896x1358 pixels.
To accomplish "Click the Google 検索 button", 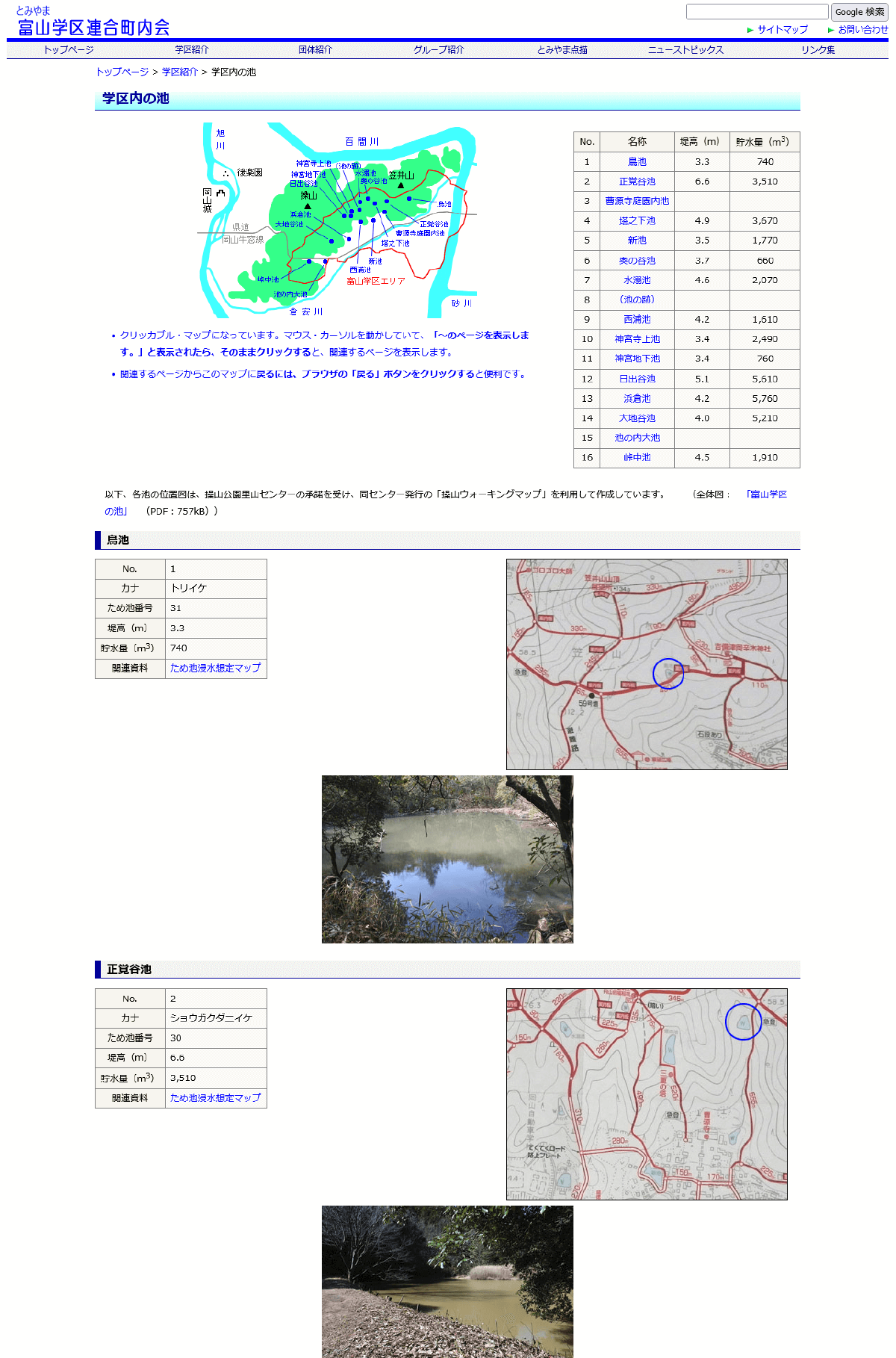I will click(859, 12).
